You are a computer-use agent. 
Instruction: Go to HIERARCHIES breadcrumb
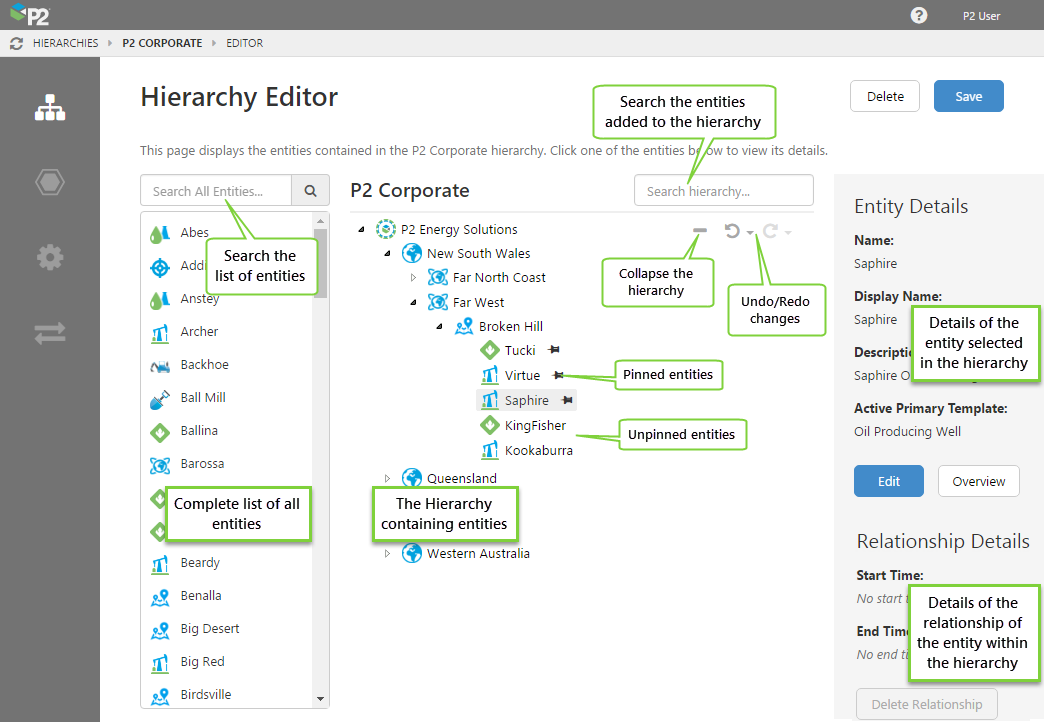click(65, 43)
